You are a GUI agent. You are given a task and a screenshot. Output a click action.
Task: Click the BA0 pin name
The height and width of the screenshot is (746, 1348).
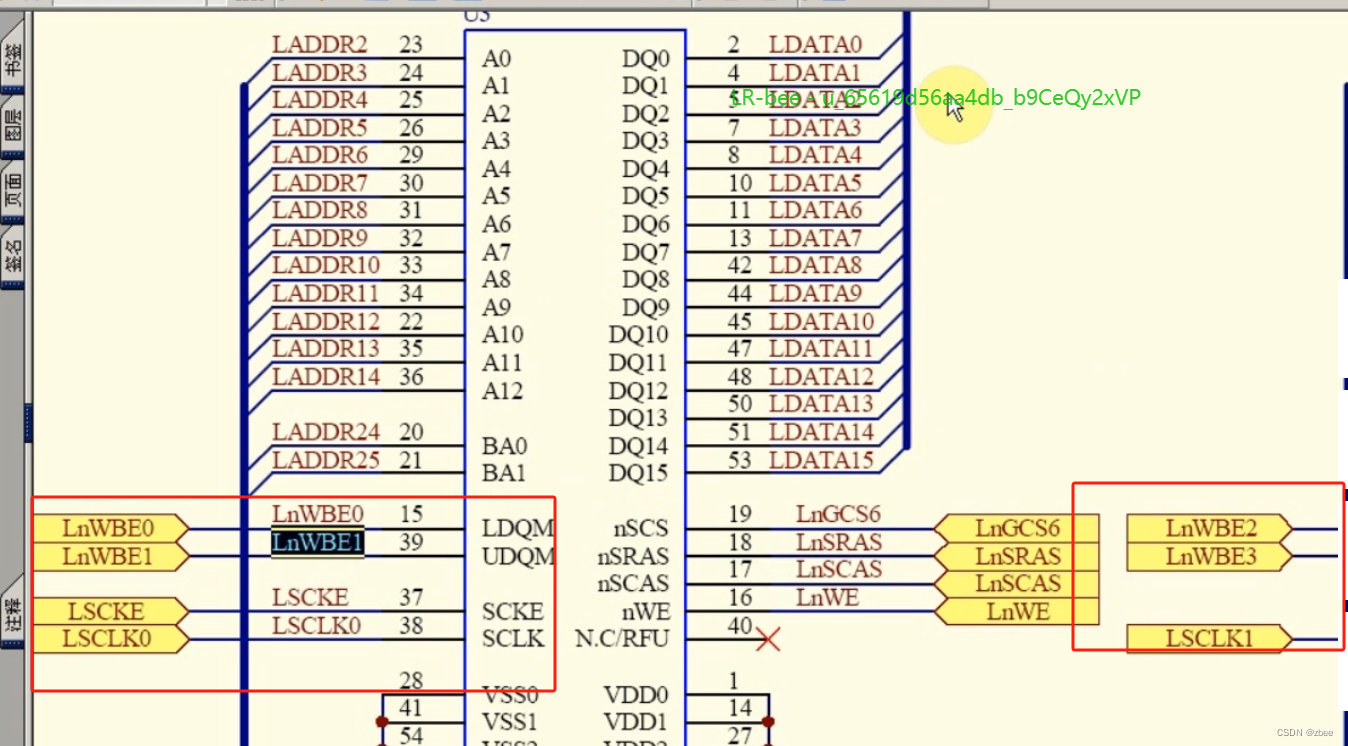point(505,445)
